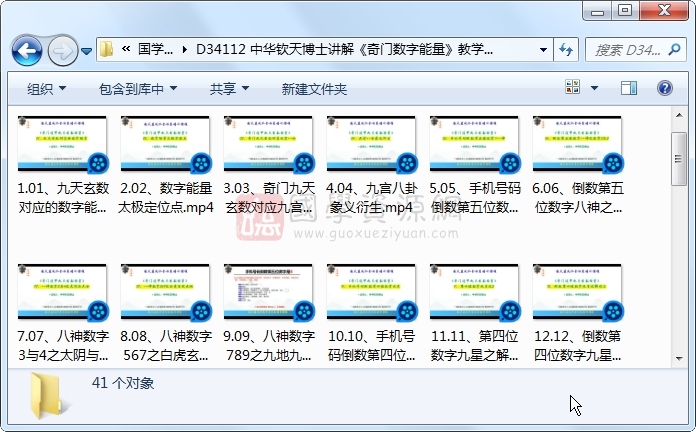Refresh the folder view
Screen dimensions: 696x432
(x=566, y=50)
